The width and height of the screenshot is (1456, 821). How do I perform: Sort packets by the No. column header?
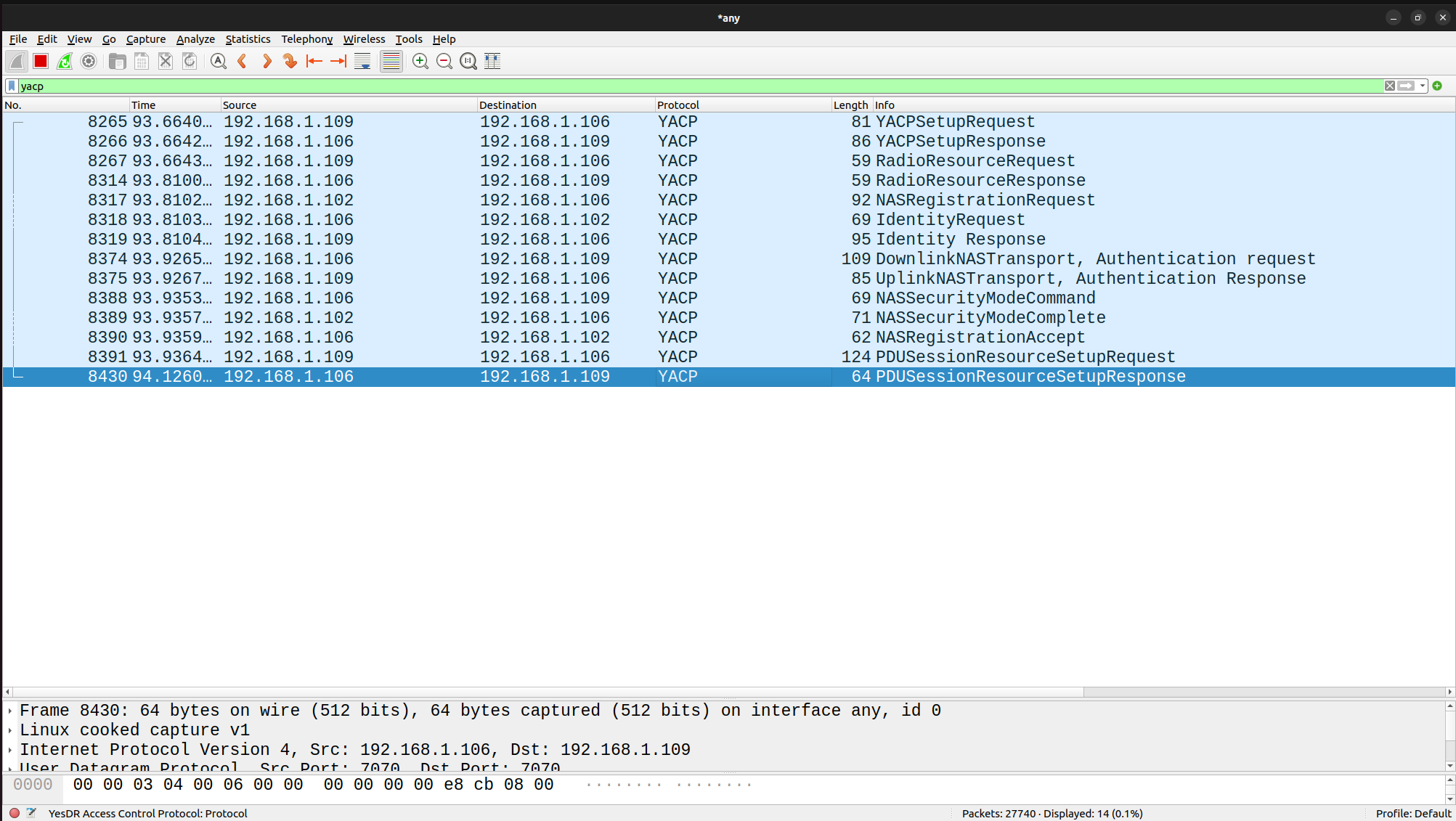(x=66, y=105)
